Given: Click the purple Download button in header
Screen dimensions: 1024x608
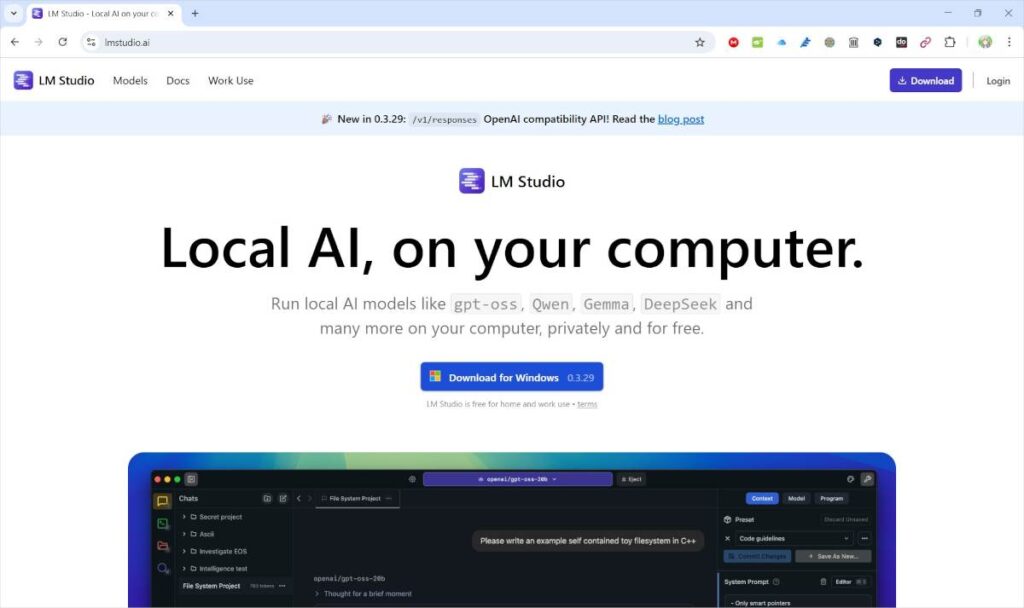Looking at the screenshot, I should pyautogui.click(x=925, y=81).
